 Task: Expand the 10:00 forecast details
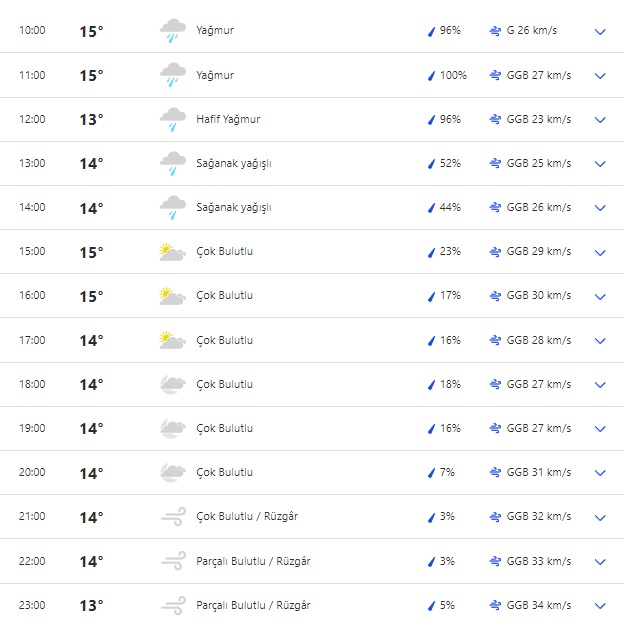click(x=600, y=31)
